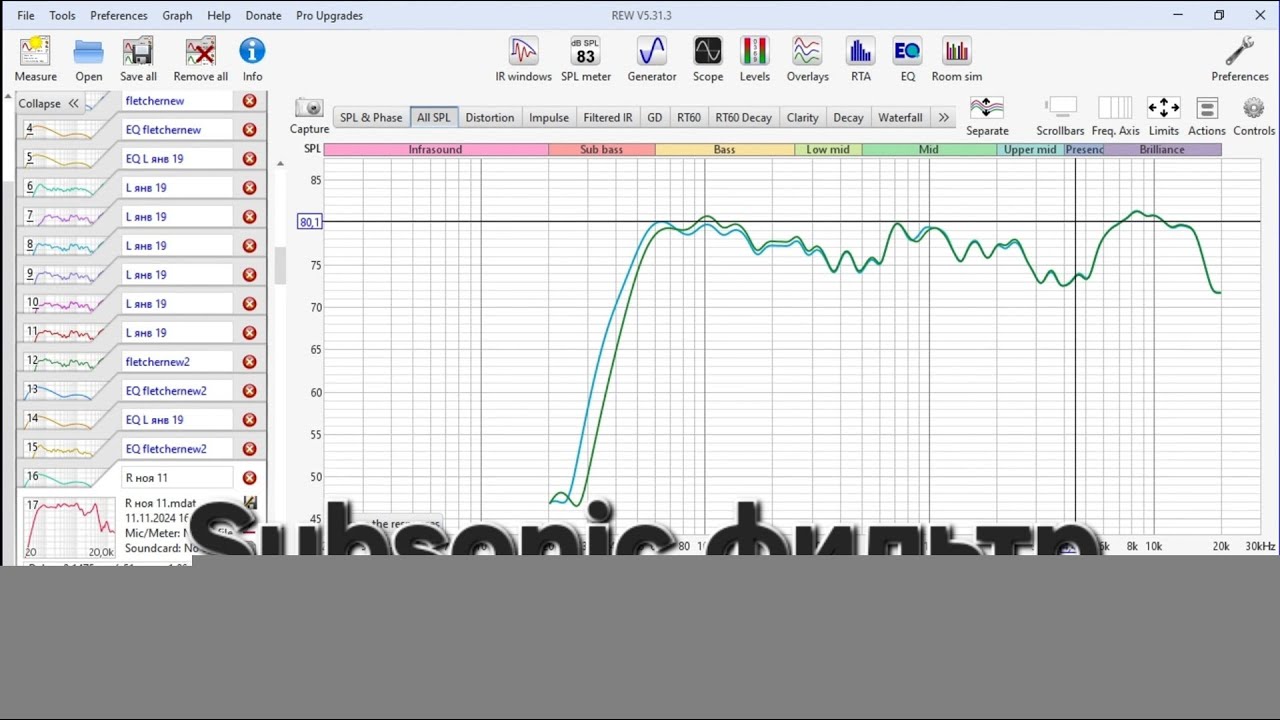Click the Remove all icon
The height and width of the screenshot is (720, 1280).
[200, 59]
